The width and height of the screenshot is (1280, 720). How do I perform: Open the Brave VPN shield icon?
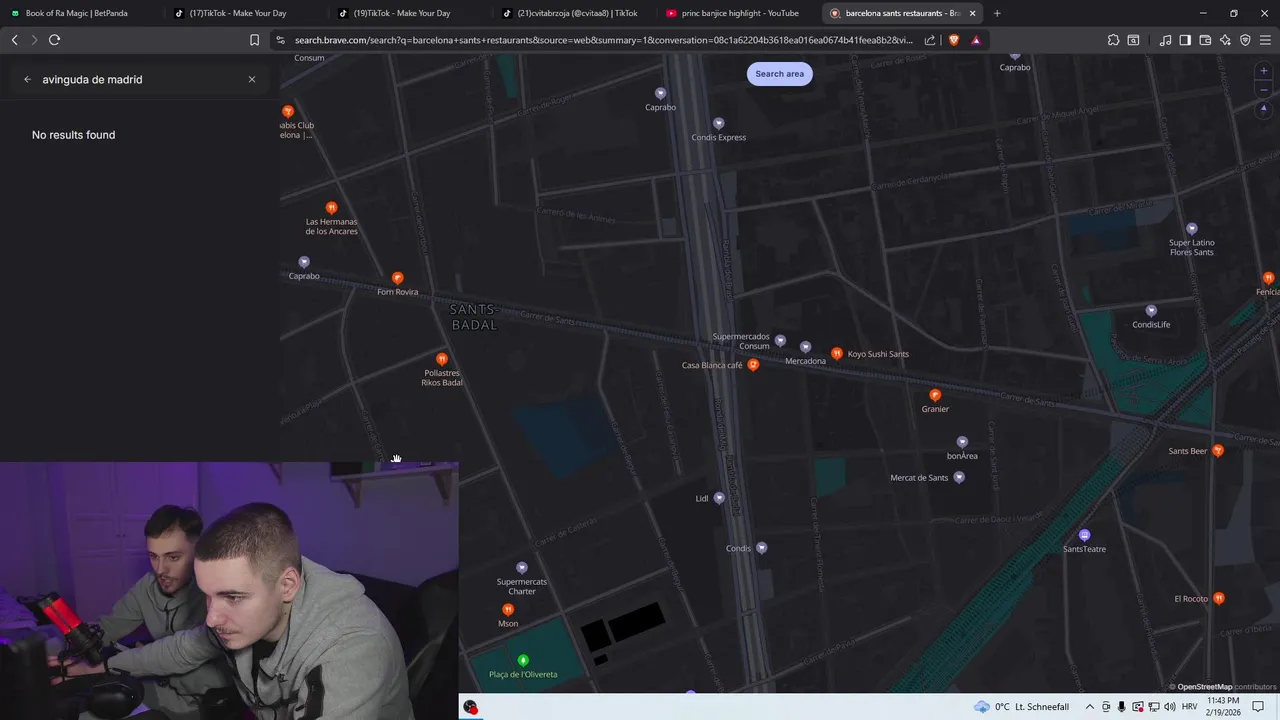point(1245,40)
